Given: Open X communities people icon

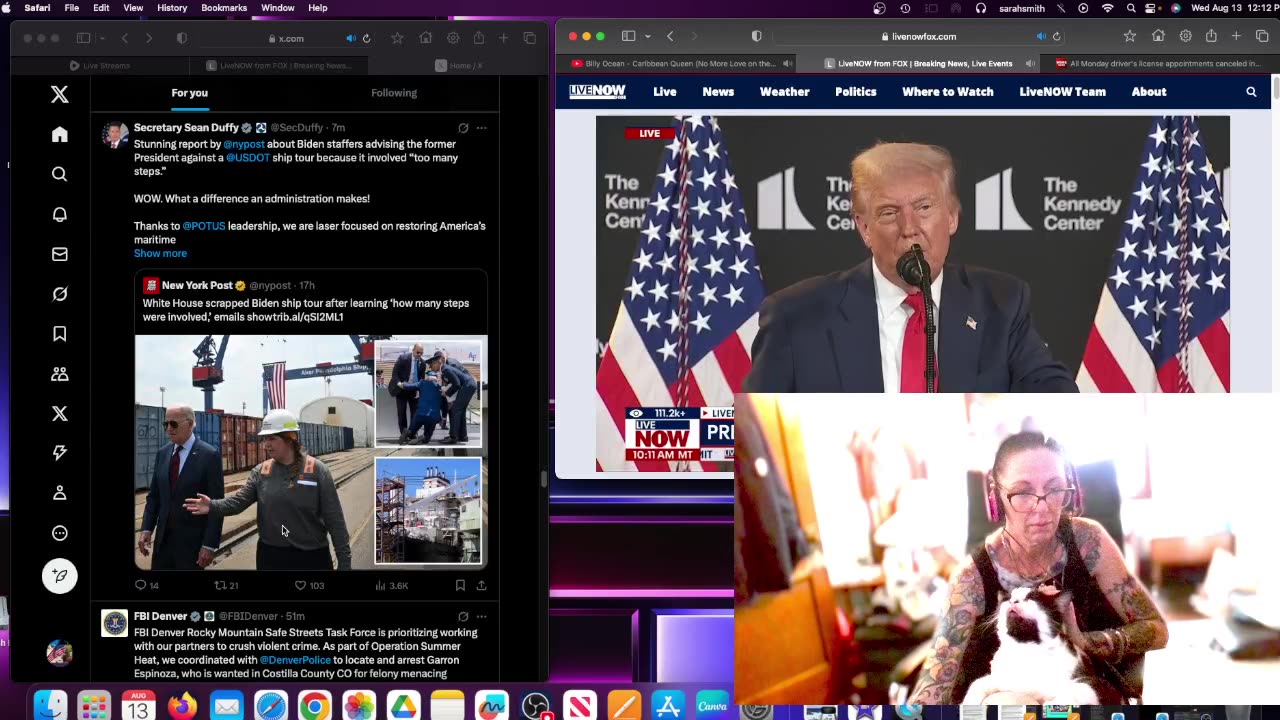Looking at the screenshot, I should 60,374.
